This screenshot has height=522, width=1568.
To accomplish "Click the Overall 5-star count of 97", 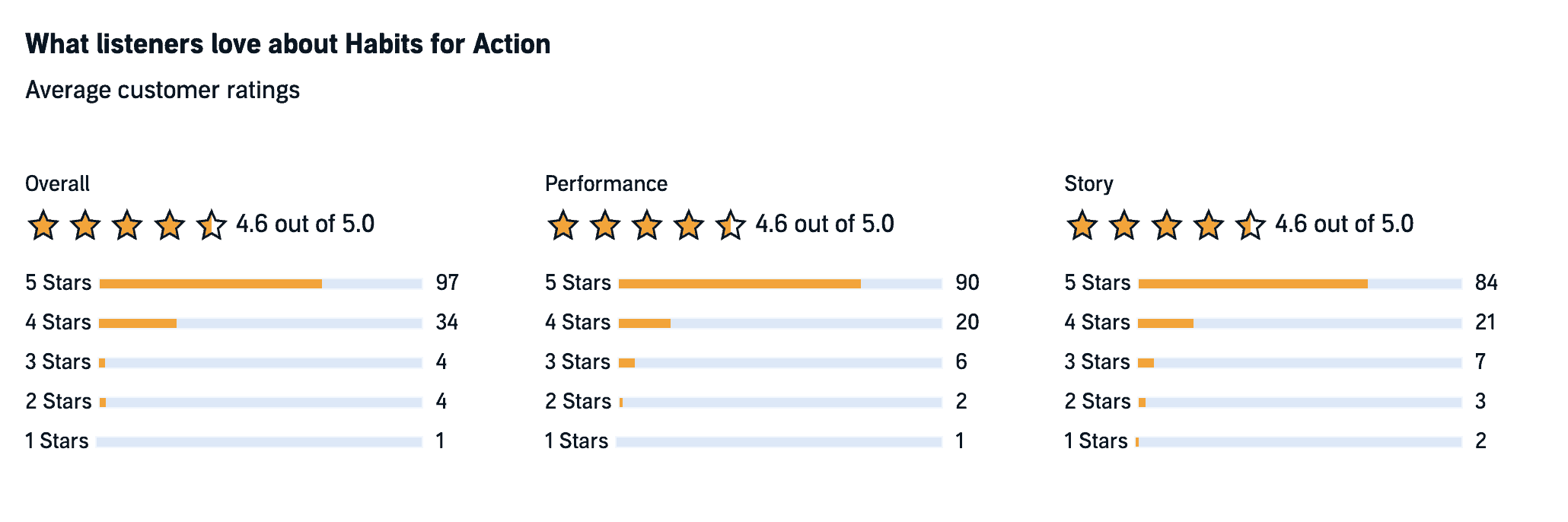I will click(447, 283).
